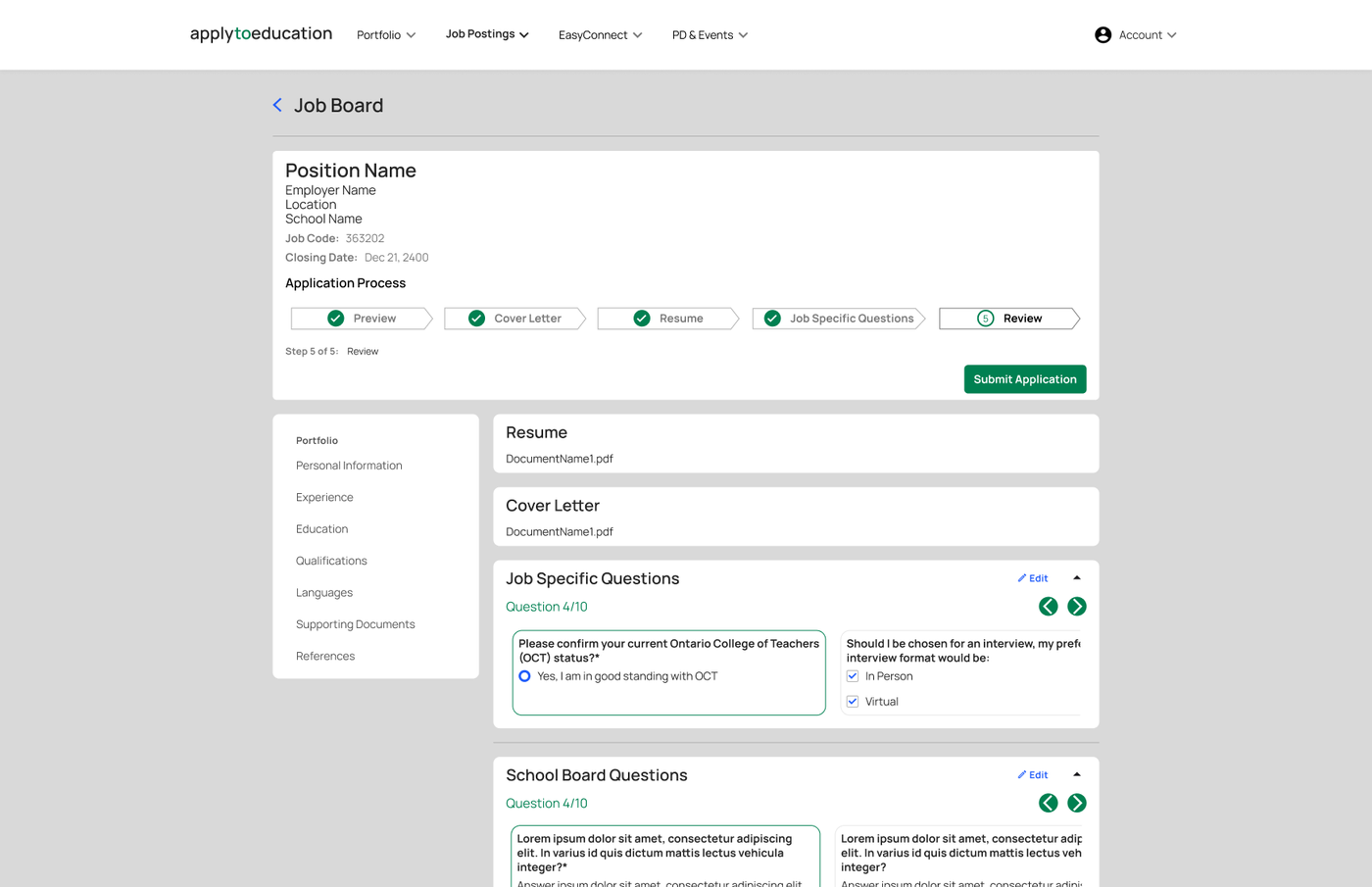The height and width of the screenshot is (887, 1372).
Task: Open Personal Information in Portfolio sidebar
Action: coord(349,466)
